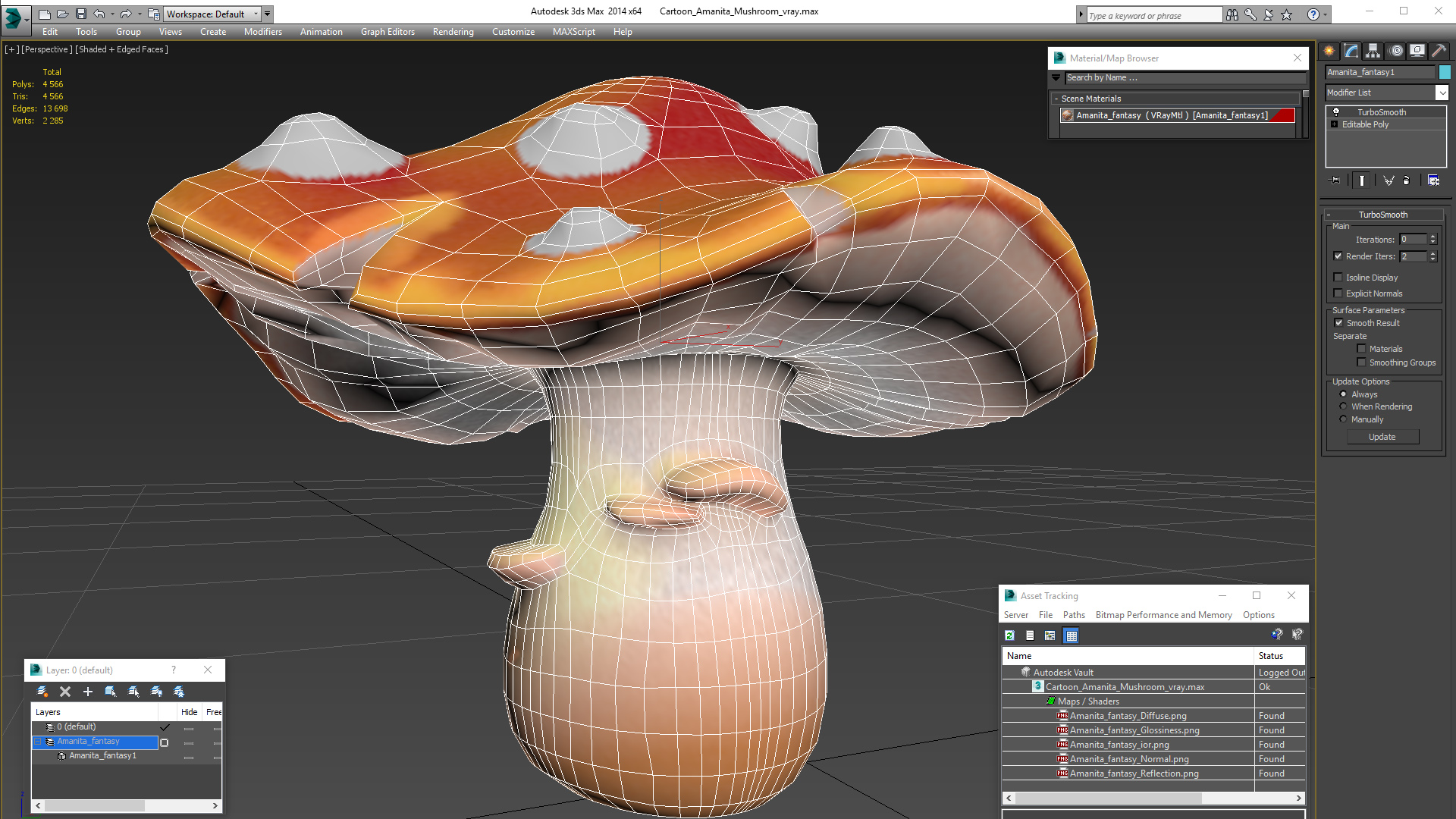Viewport: 1456px width, 819px height.
Task: Click the TurboSmooth Update button
Action: tap(1382, 437)
